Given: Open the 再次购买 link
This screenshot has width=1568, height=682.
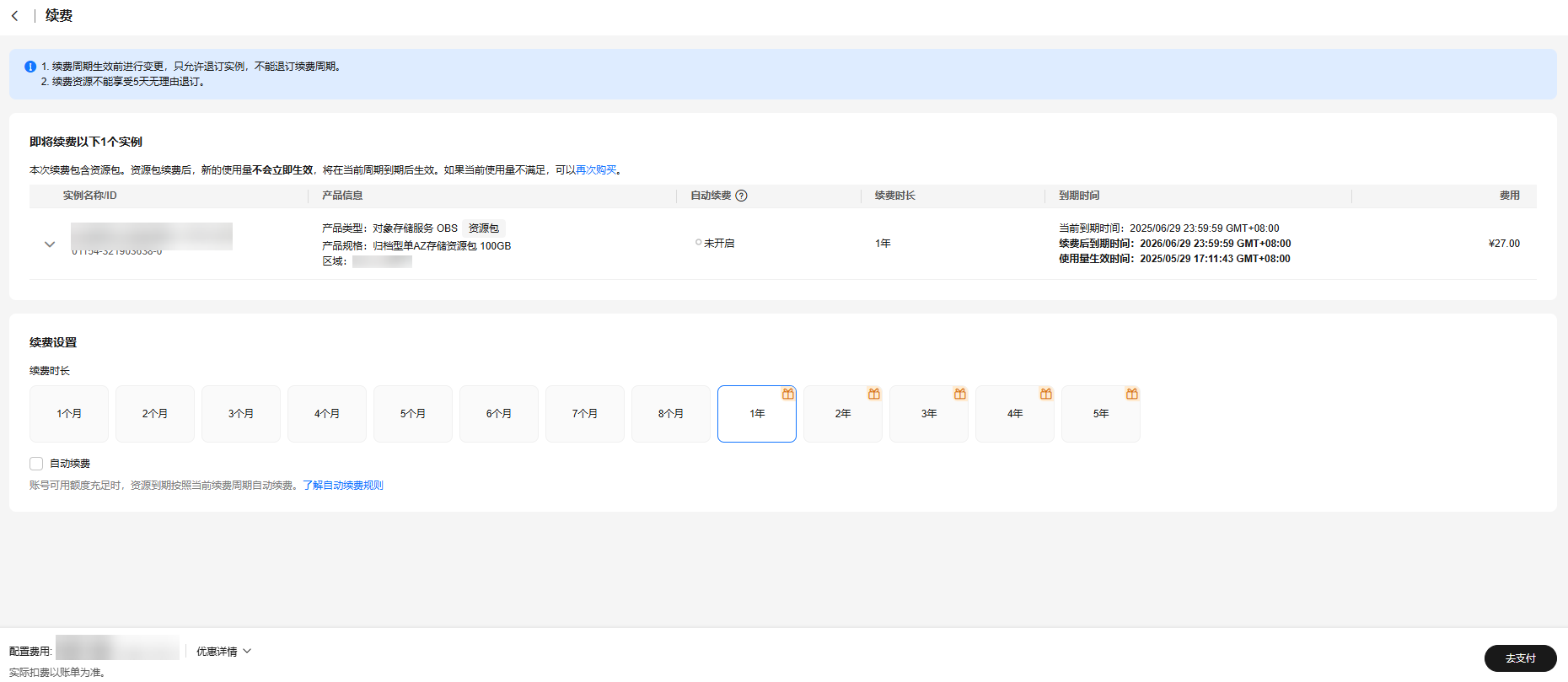Looking at the screenshot, I should [596, 170].
